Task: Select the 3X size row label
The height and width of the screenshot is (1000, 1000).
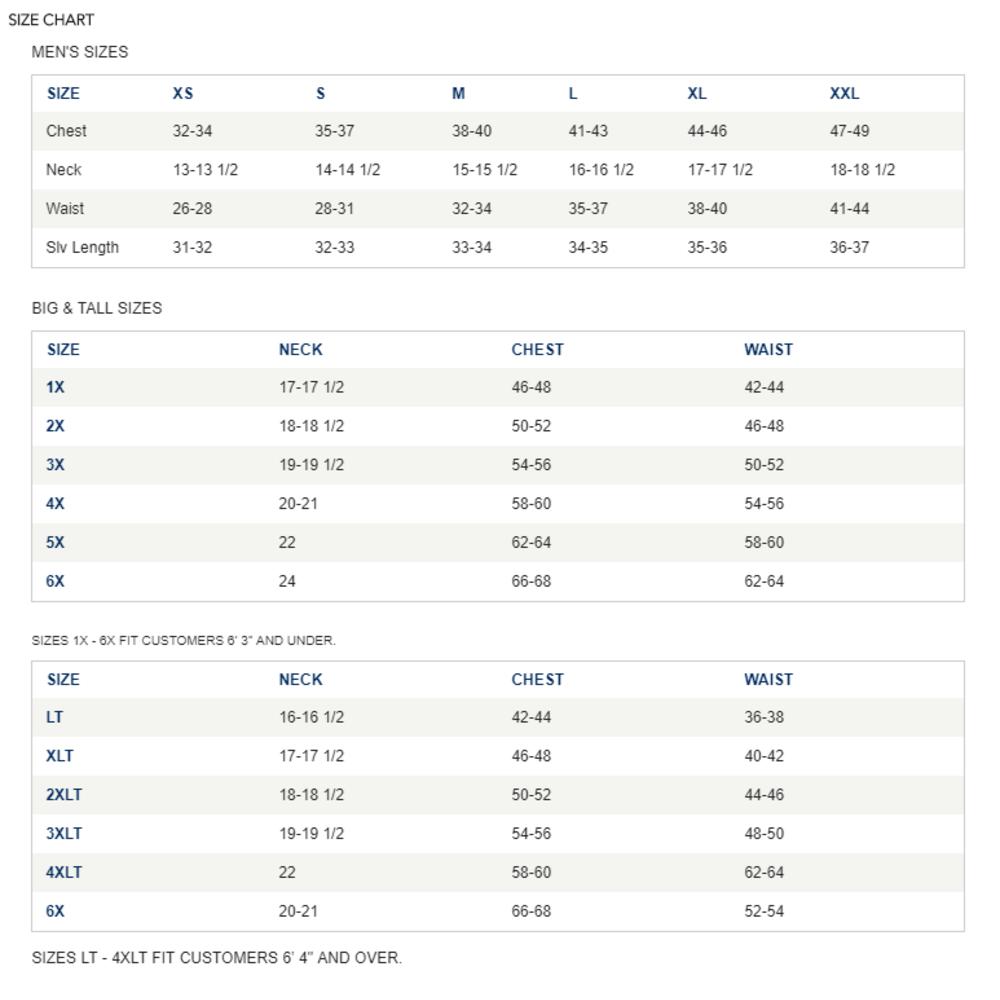Action: tap(55, 465)
